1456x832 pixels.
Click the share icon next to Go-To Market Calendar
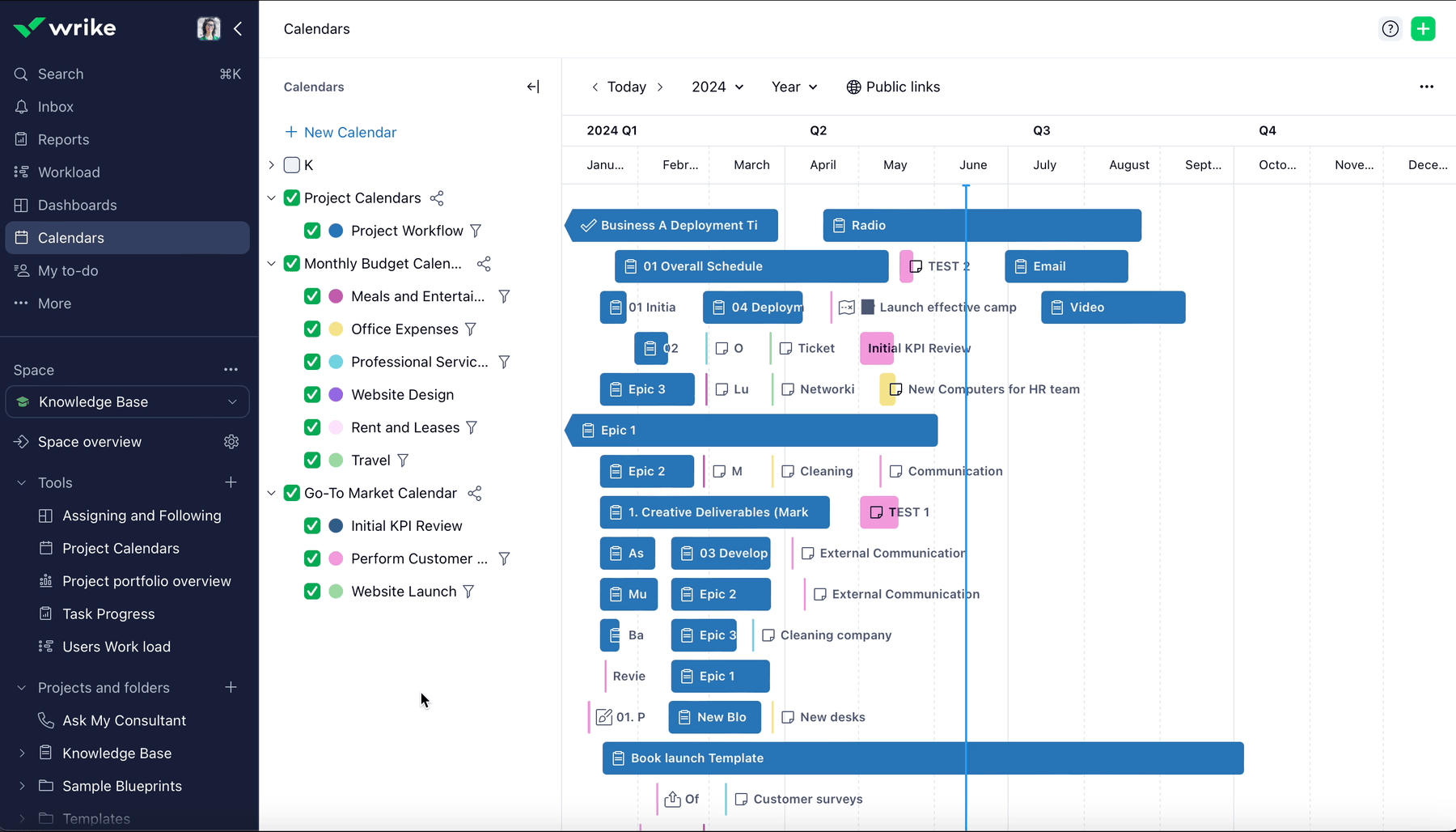click(x=476, y=493)
